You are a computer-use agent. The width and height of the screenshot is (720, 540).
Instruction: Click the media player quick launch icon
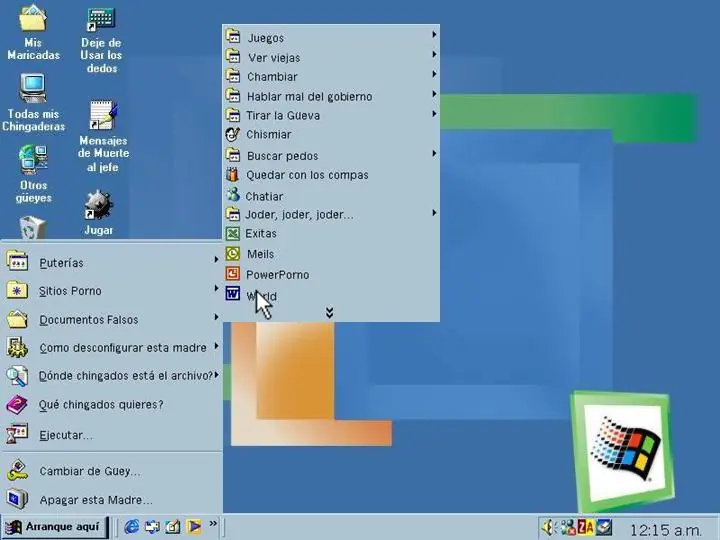click(194, 526)
